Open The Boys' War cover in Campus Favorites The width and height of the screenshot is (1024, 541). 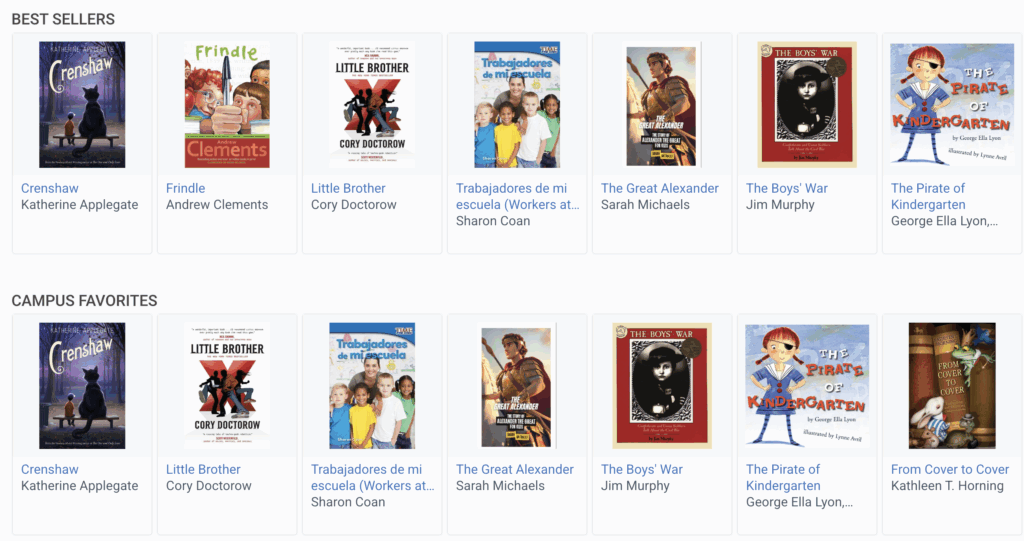(x=662, y=385)
